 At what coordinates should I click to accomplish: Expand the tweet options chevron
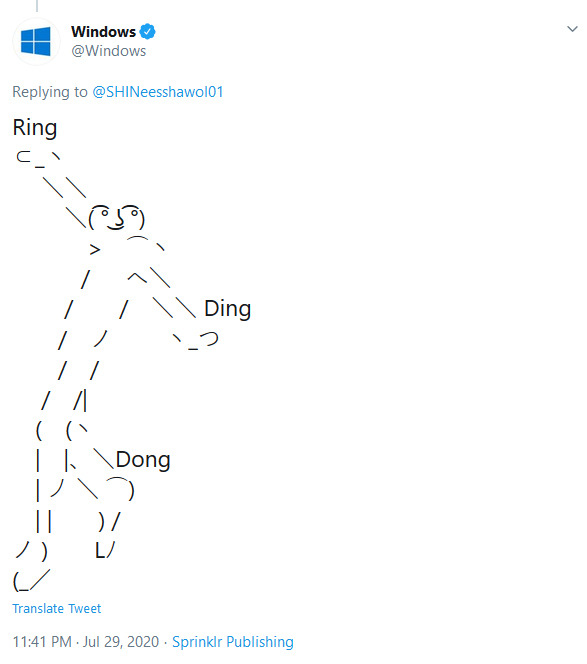point(572,29)
